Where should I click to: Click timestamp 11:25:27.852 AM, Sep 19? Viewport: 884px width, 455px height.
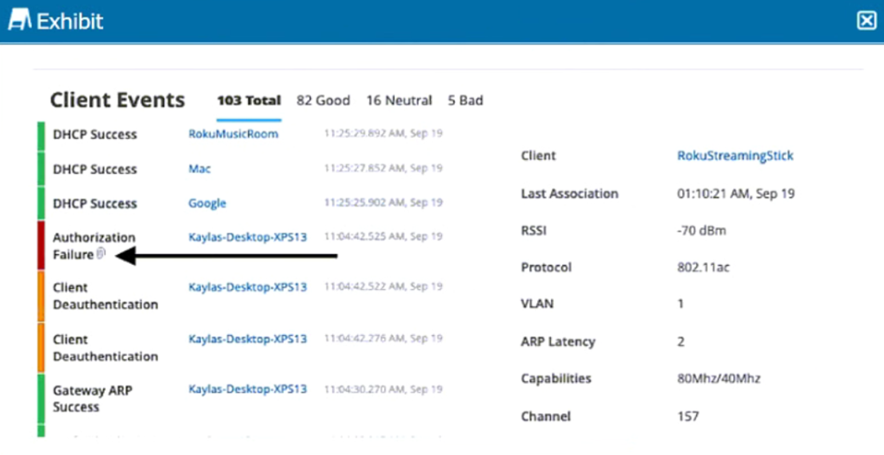pyautogui.click(x=383, y=168)
